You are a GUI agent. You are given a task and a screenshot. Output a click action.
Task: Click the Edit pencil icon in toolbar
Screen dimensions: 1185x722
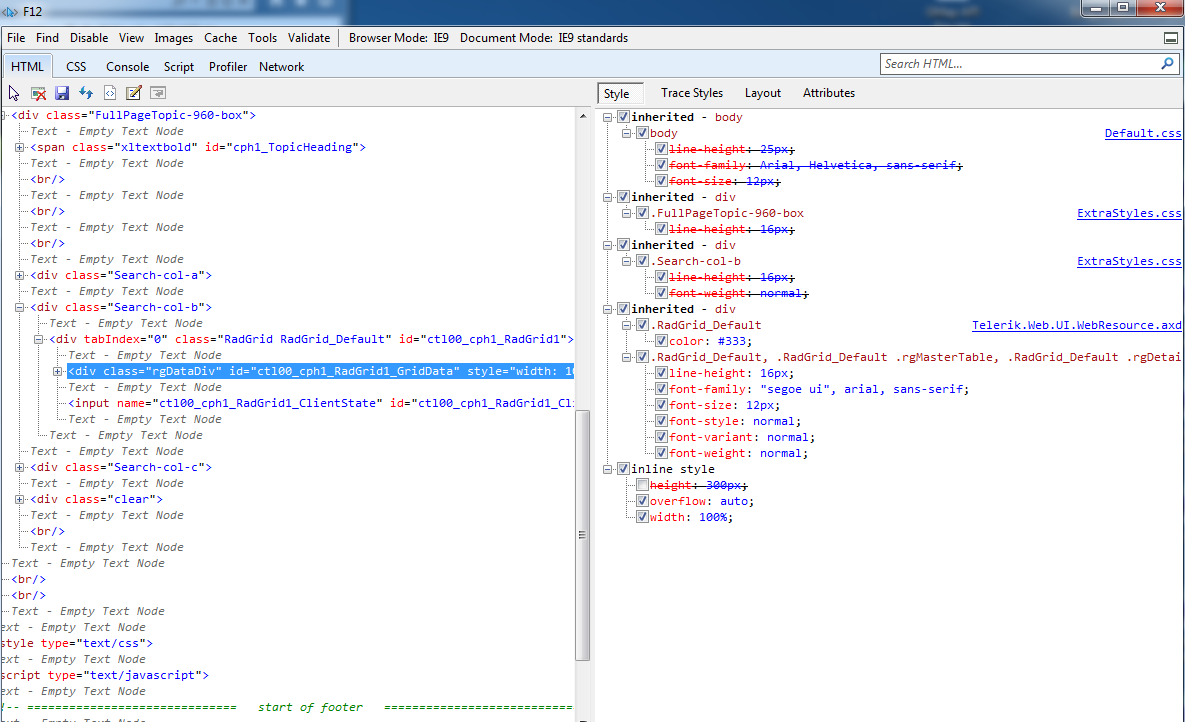pyautogui.click(x=134, y=93)
